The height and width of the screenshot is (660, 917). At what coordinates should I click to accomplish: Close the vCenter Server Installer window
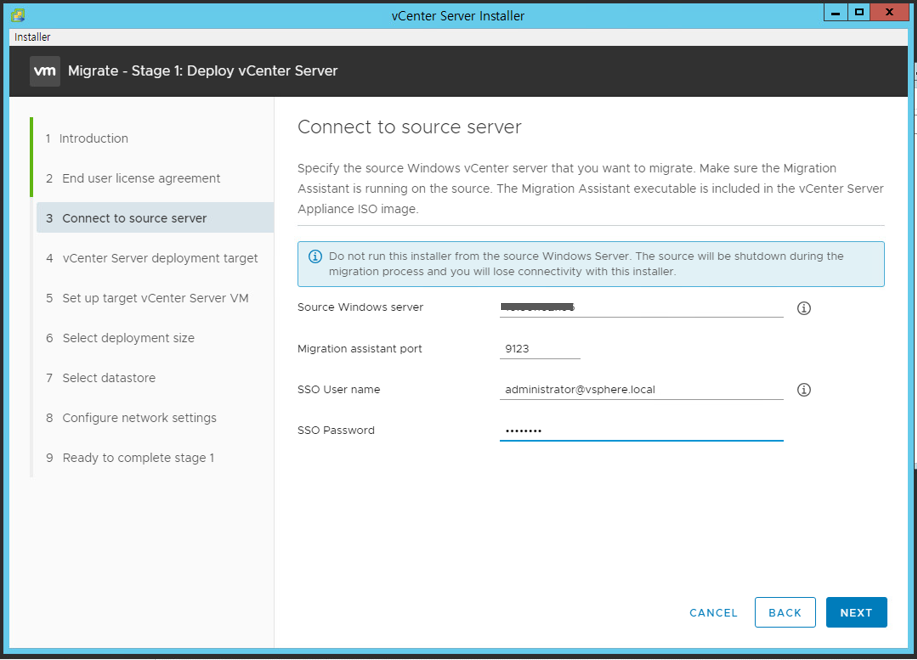[x=889, y=12]
